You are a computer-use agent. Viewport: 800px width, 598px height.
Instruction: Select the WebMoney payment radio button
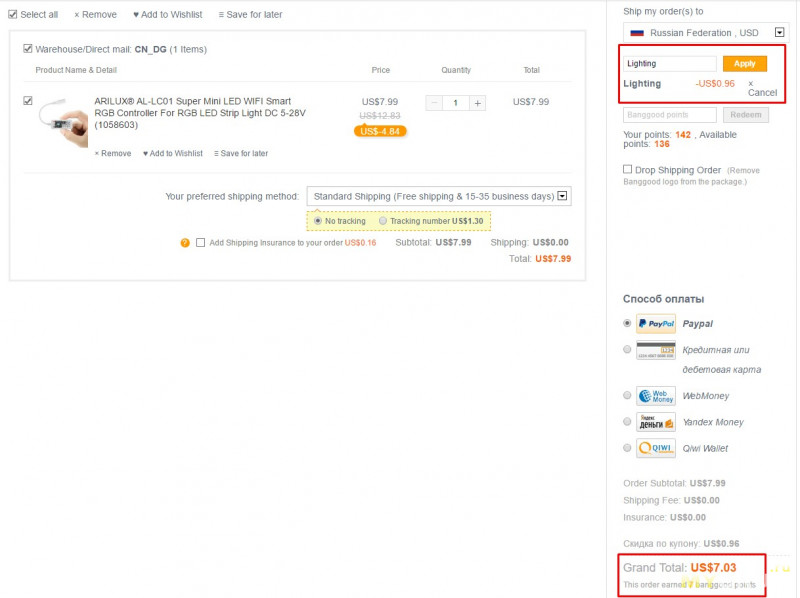[627, 395]
